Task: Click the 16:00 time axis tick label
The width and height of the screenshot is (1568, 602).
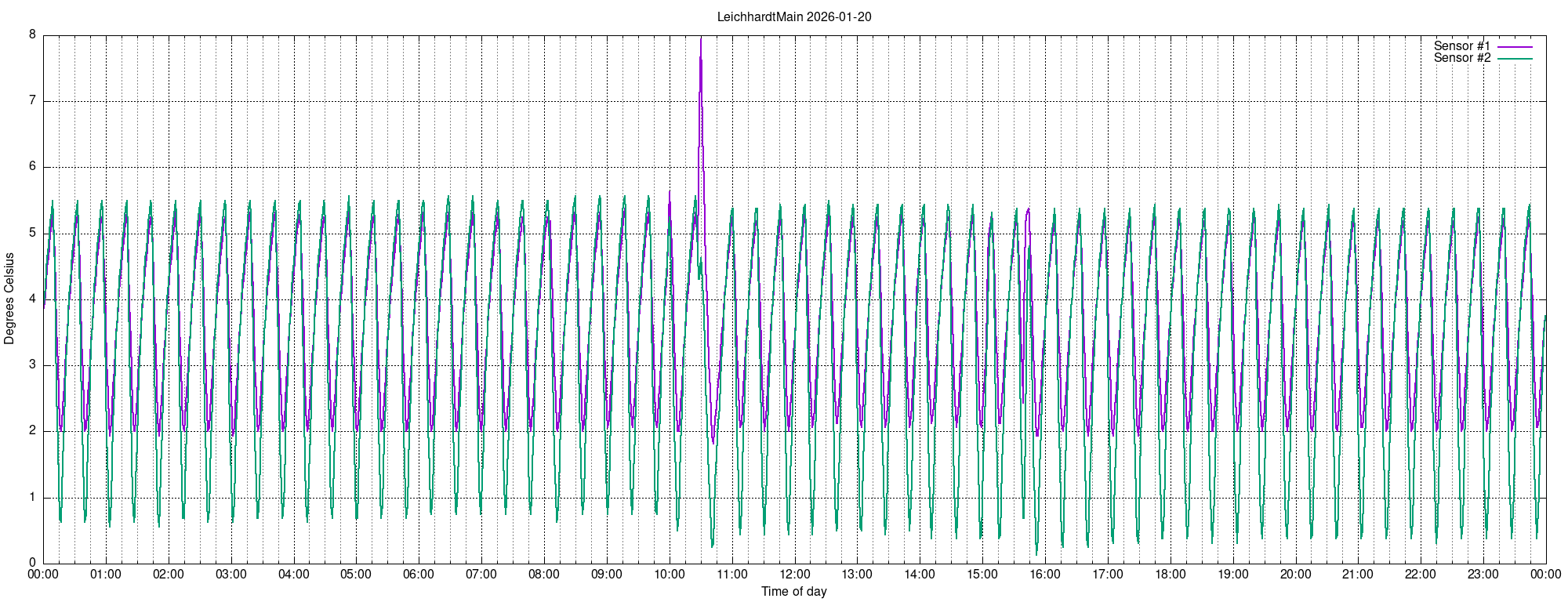Action: click(x=1045, y=575)
